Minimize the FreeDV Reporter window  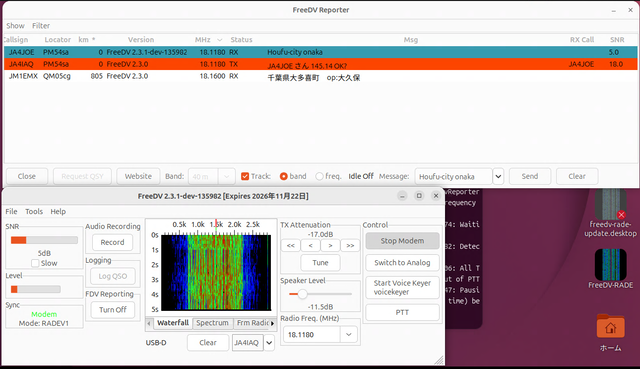coord(613,10)
